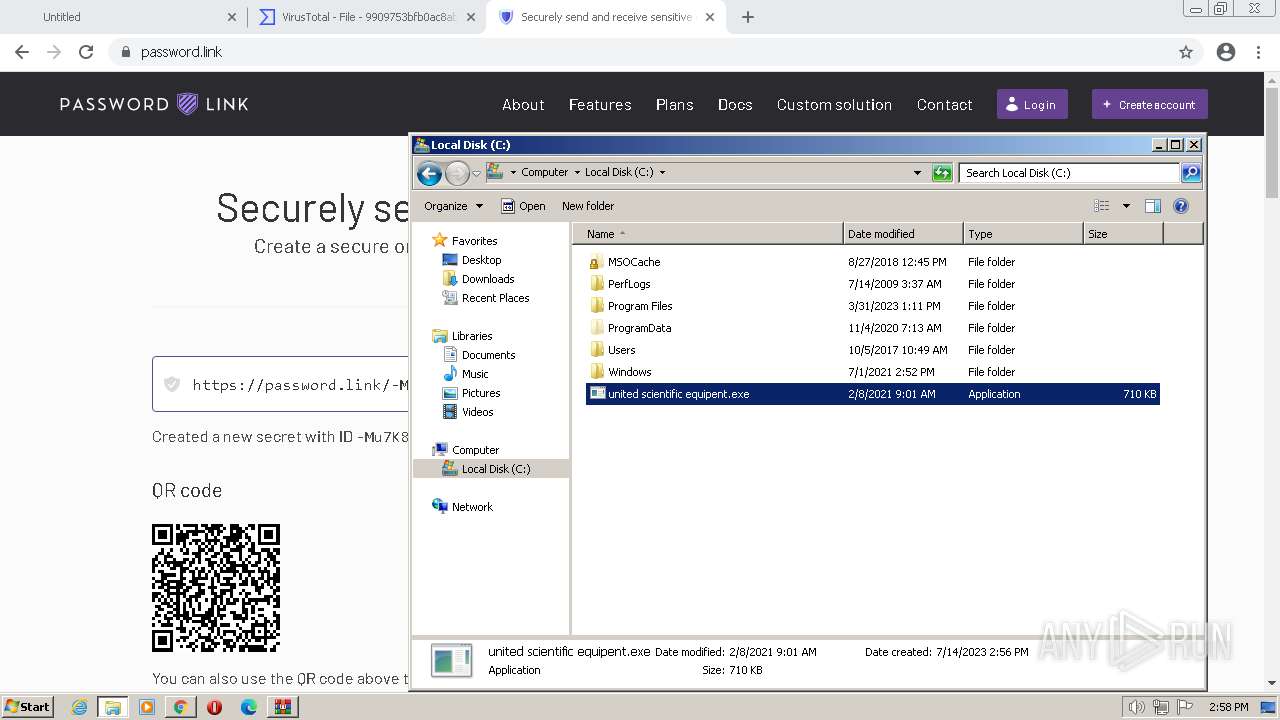Click the Open toolbar button

[x=523, y=206]
